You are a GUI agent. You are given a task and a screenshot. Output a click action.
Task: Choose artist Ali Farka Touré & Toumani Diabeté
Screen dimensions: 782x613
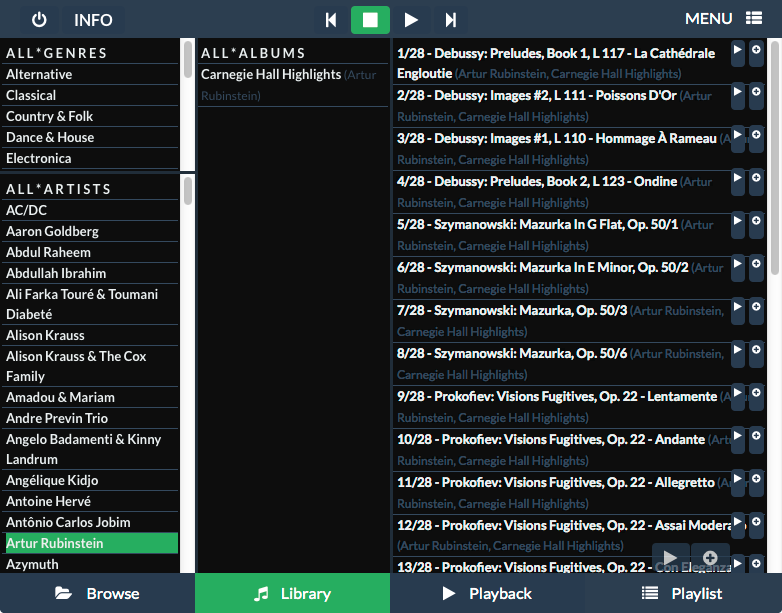point(90,304)
